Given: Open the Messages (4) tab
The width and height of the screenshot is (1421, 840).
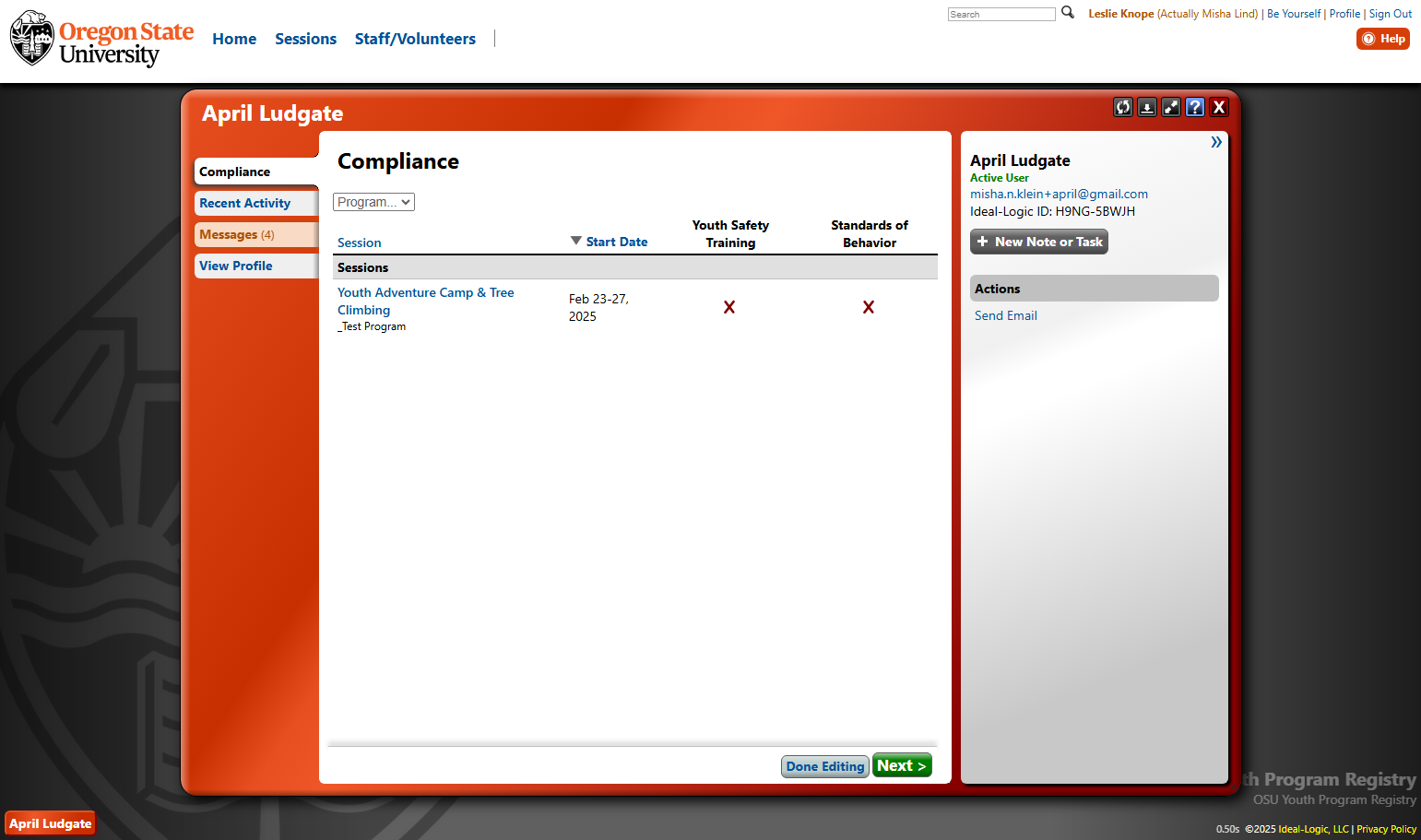Looking at the screenshot, I should pos(256,234).
